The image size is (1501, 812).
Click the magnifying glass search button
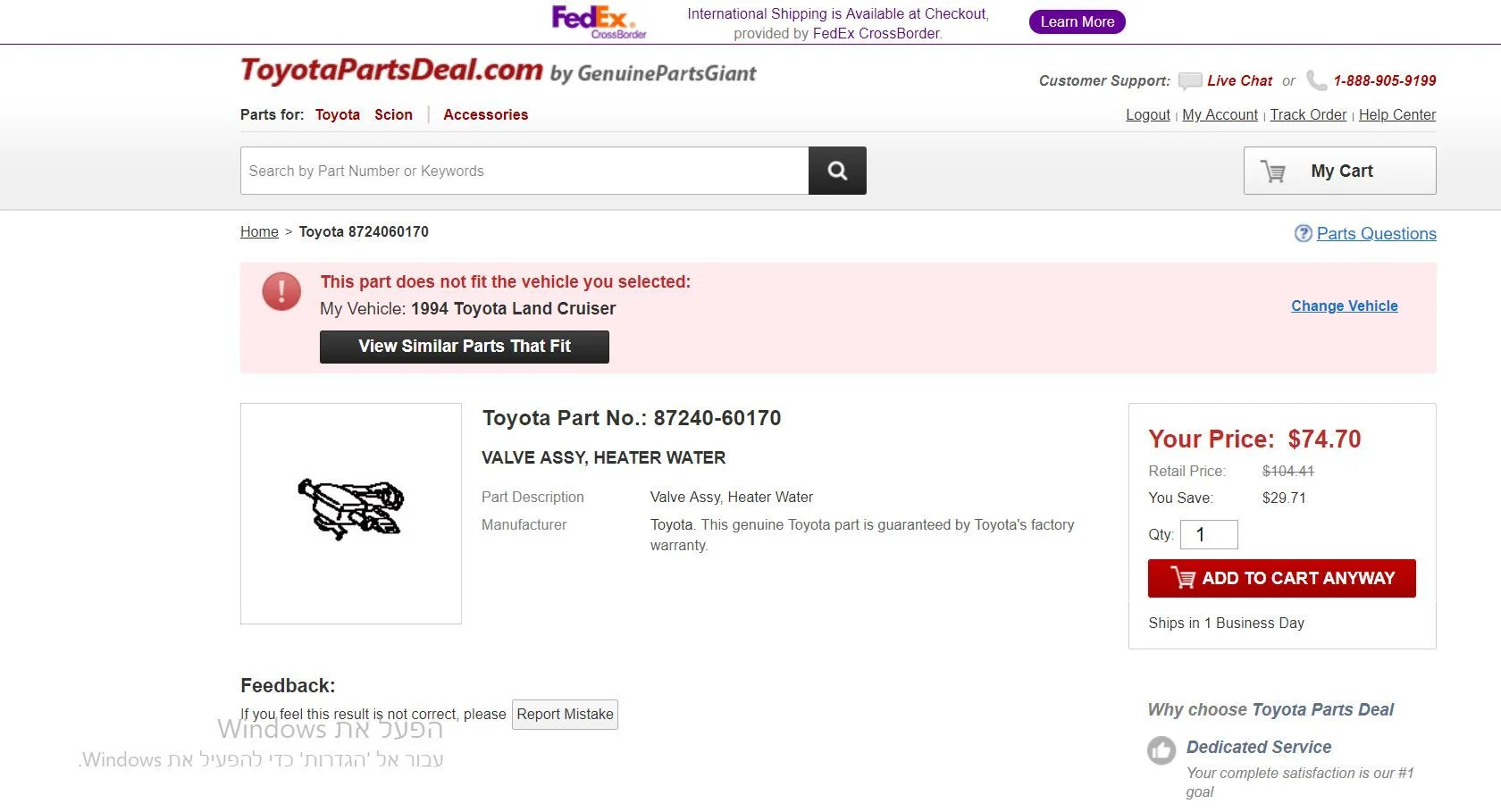pyautogui.click(x=837, y=171)
